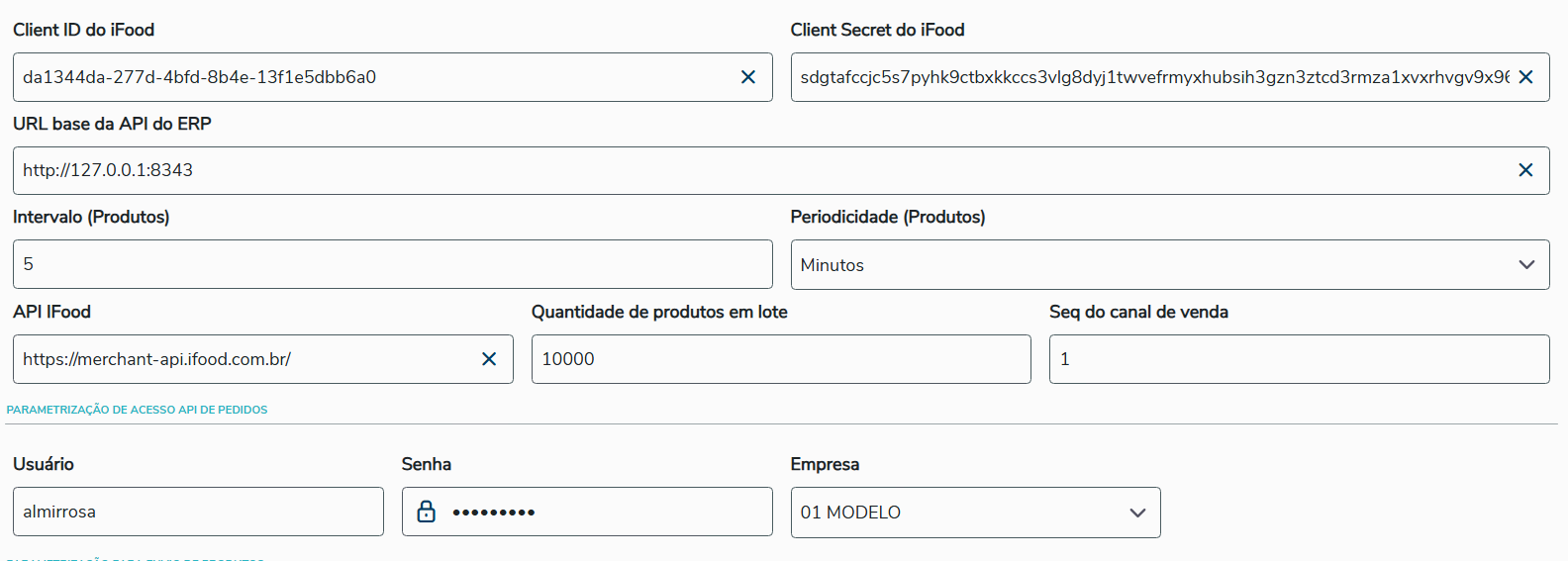Image resolution: width=1568 pixels, height=561 pixels.
Task: Select the URL base da API do ERP input
Action: pyautogui.click(x=762, y=170)
